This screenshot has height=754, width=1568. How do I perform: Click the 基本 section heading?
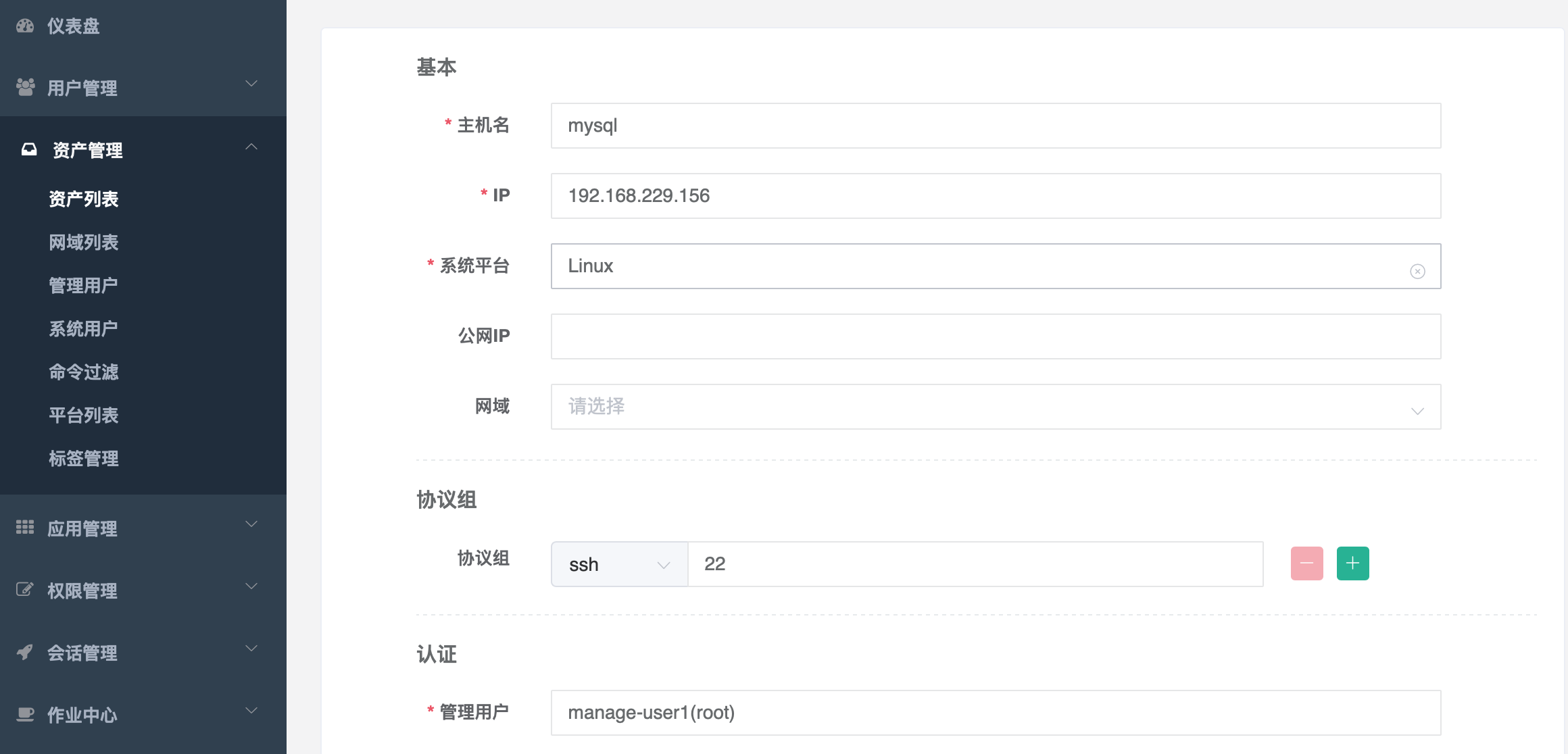[x=437, y=68]
